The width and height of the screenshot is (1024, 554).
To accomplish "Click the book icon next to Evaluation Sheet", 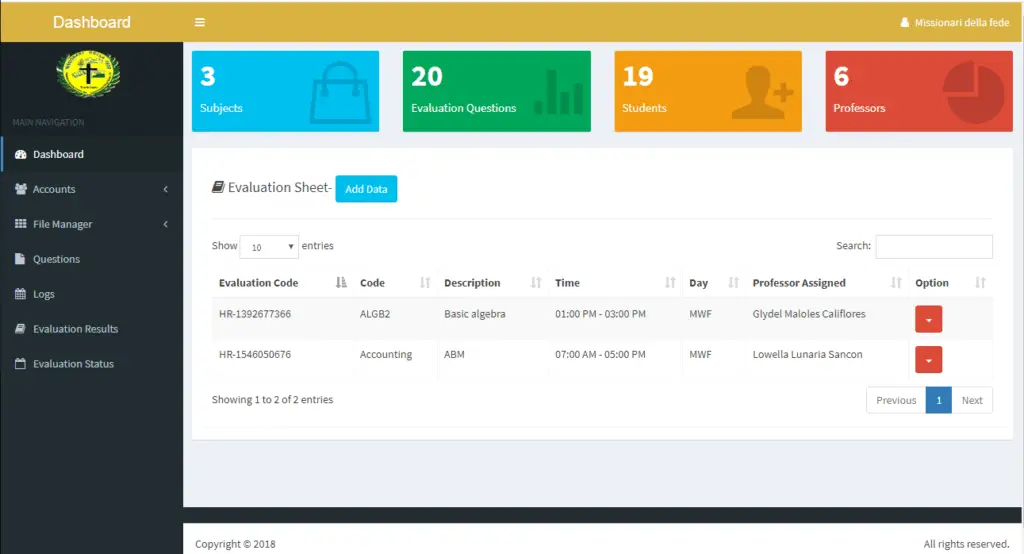I will (x=218, y=187).
